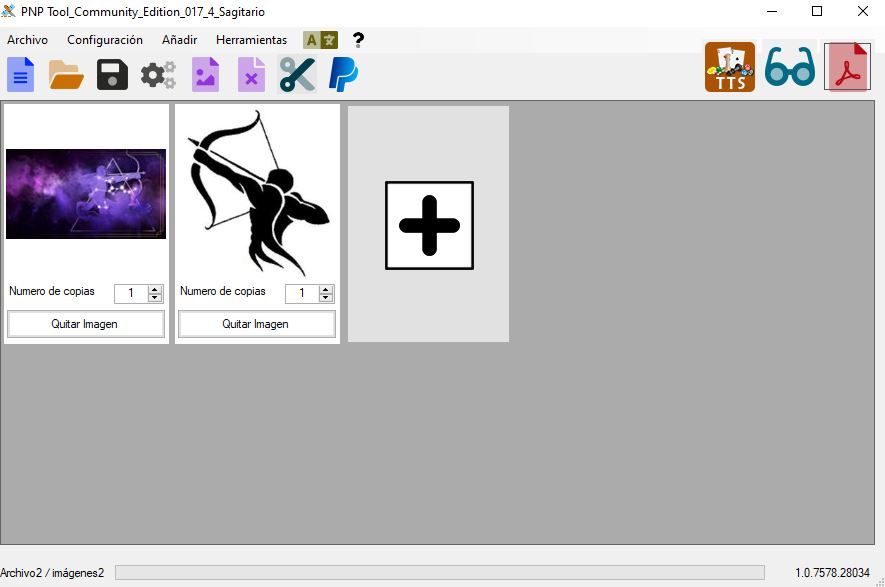Open an existing project folder
This screenshot has width=885, height=587.
click(65, 74)
